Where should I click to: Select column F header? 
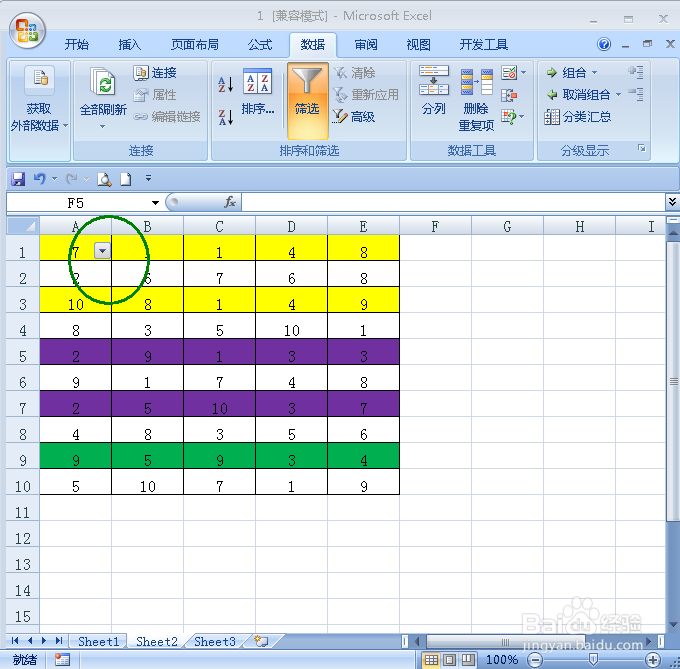pyautogui.click(x=435, y=226)
